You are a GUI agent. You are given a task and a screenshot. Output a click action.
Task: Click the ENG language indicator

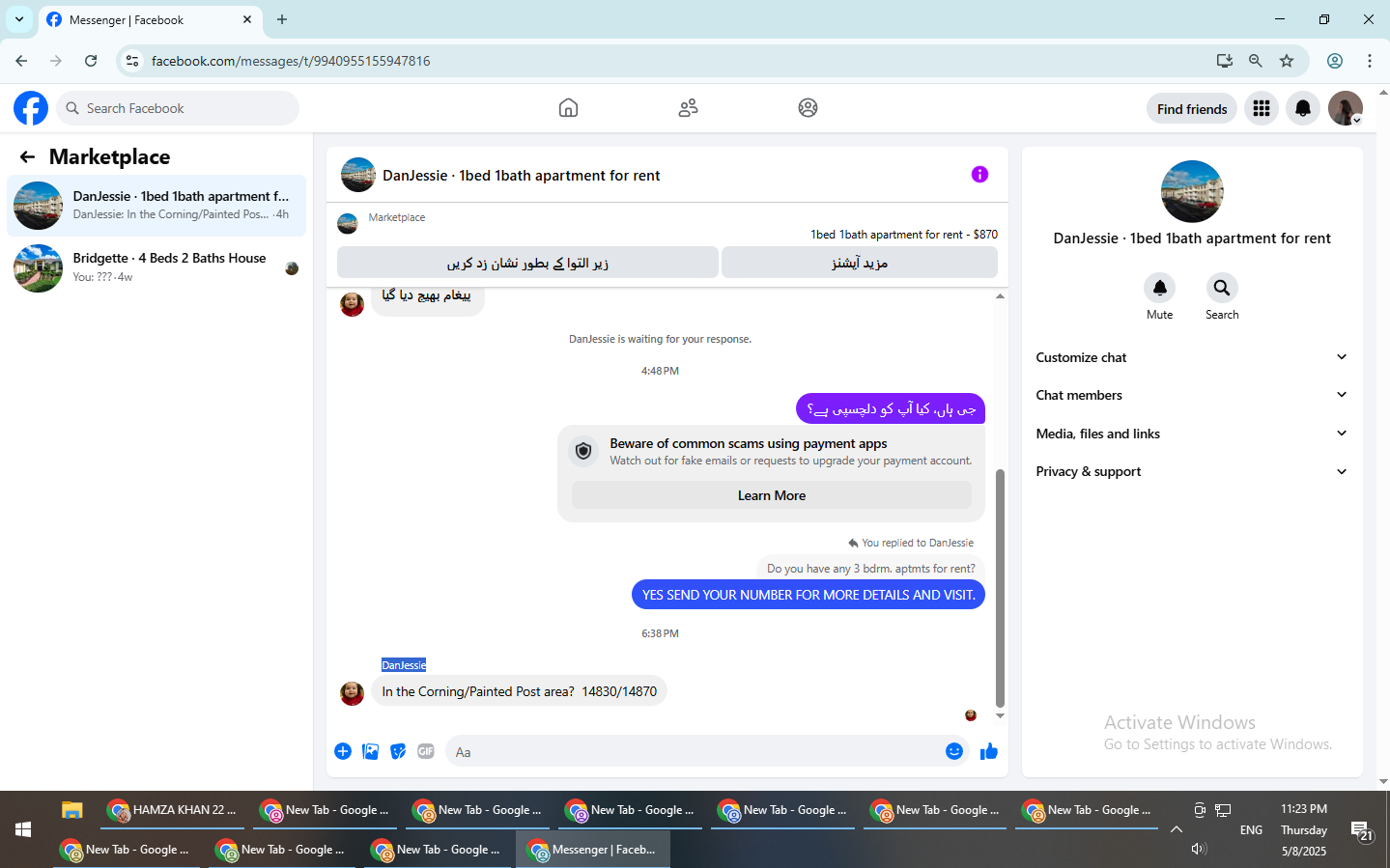click(1251, 829)
